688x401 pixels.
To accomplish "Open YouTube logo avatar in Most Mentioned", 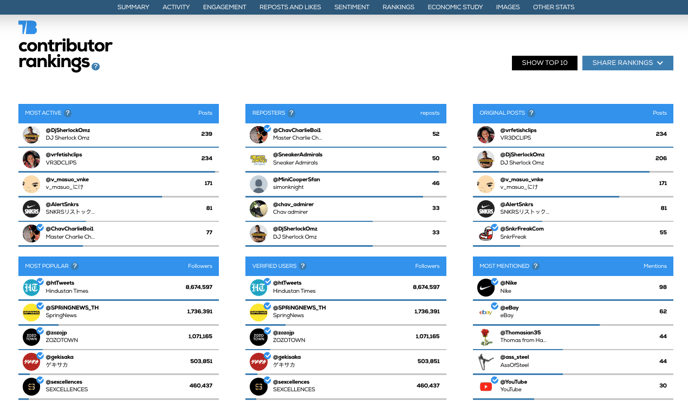I will [486, 387].
